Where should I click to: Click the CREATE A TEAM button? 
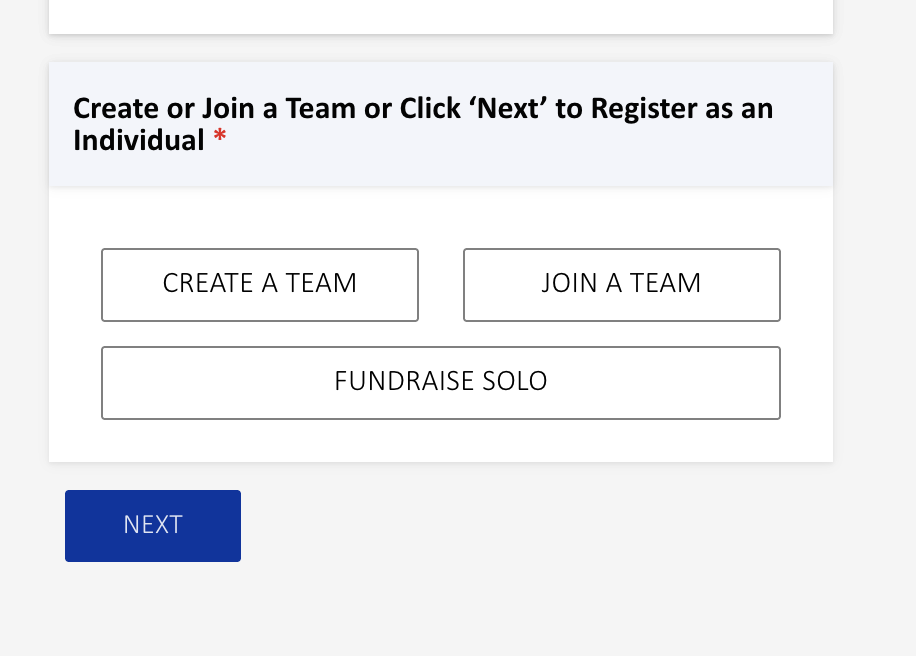pyautogui.click(x=260, y=285)
